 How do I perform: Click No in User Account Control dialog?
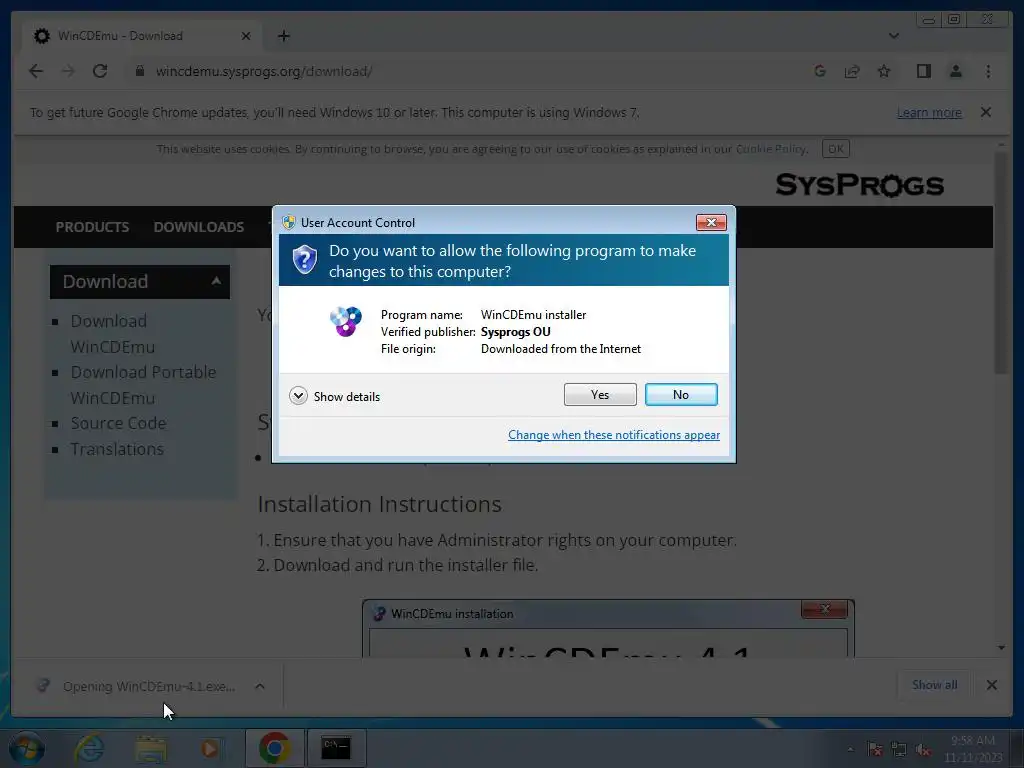(680, 394)
